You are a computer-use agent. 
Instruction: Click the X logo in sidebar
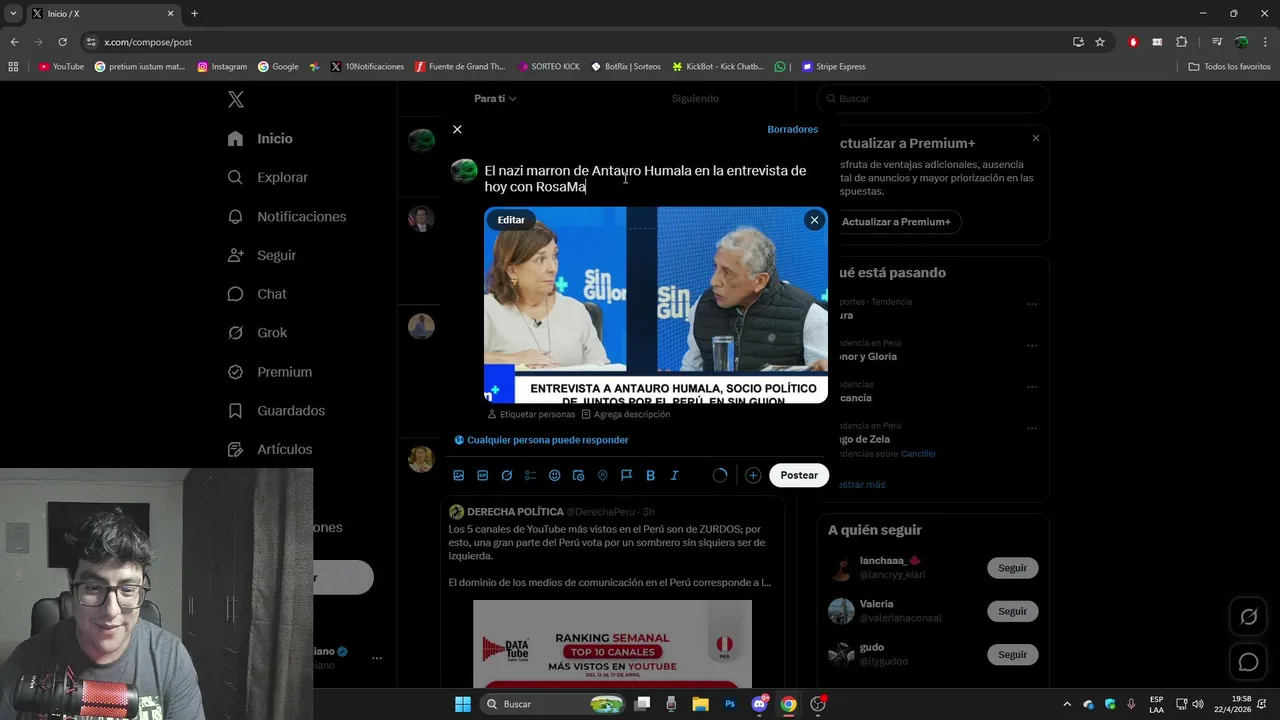(x=236, y=99)
